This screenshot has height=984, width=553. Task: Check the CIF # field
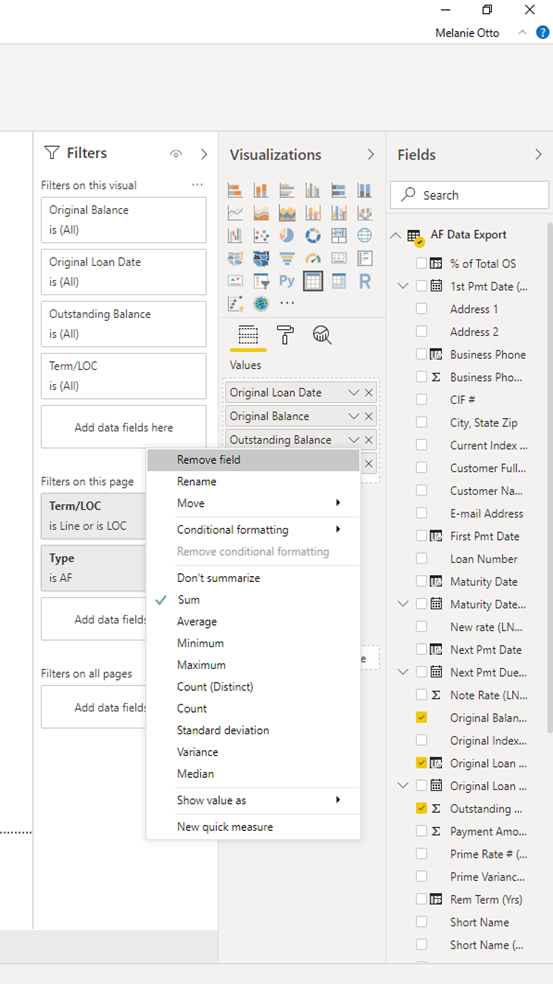(x=421, y=399)
